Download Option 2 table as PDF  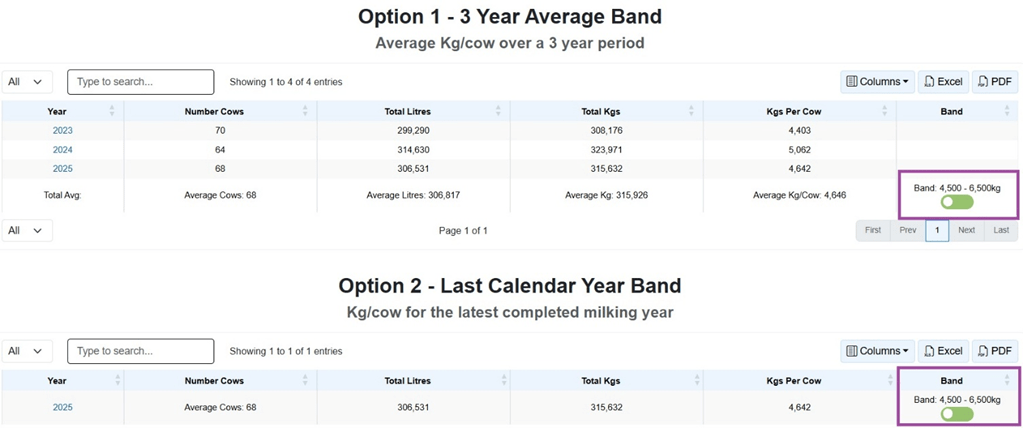pyautogui.click(x=994, y=351)
